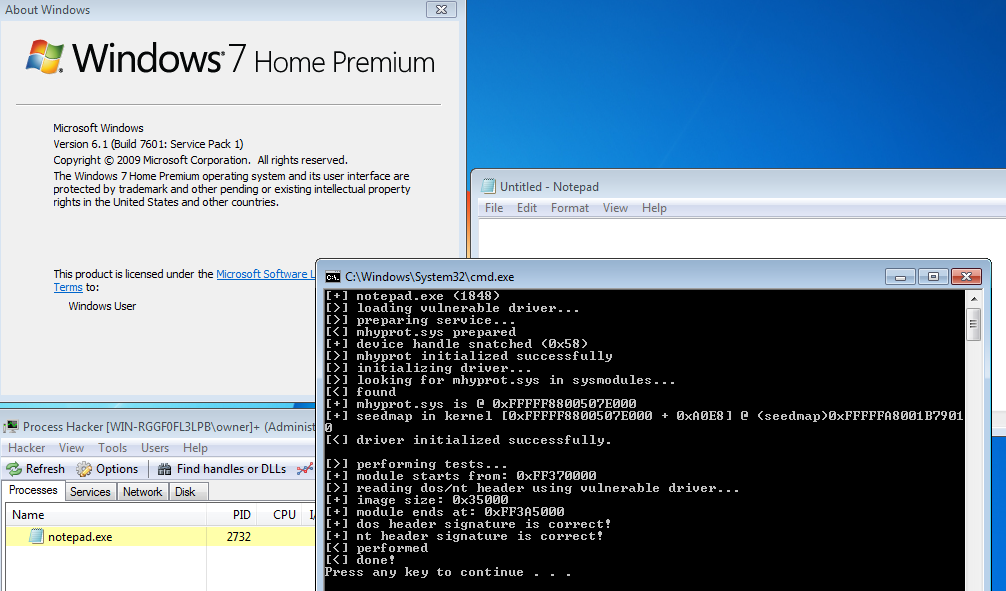The image size is (1006, 591).
Task: Sort processes by PID column
Action: click(x=232, y=515)
